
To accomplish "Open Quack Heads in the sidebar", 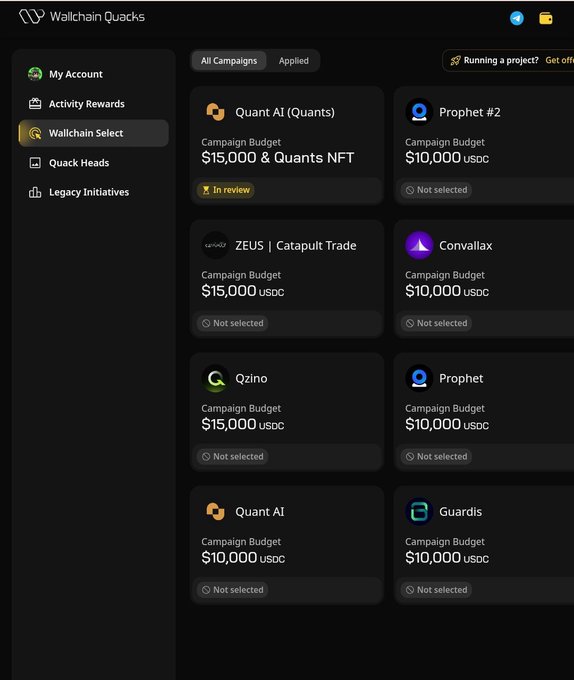I will [x=94, y=163].
